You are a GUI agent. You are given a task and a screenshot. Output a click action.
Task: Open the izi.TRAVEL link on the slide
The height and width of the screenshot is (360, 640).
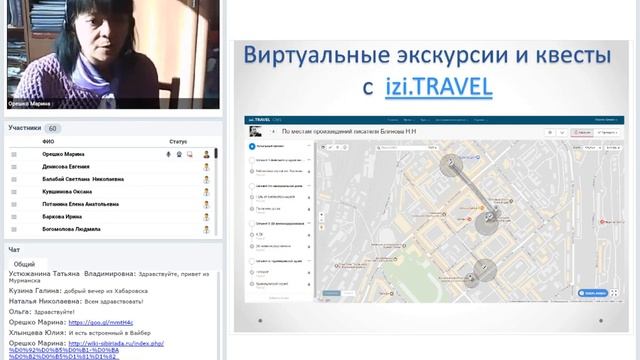click(x=439, y=87)
